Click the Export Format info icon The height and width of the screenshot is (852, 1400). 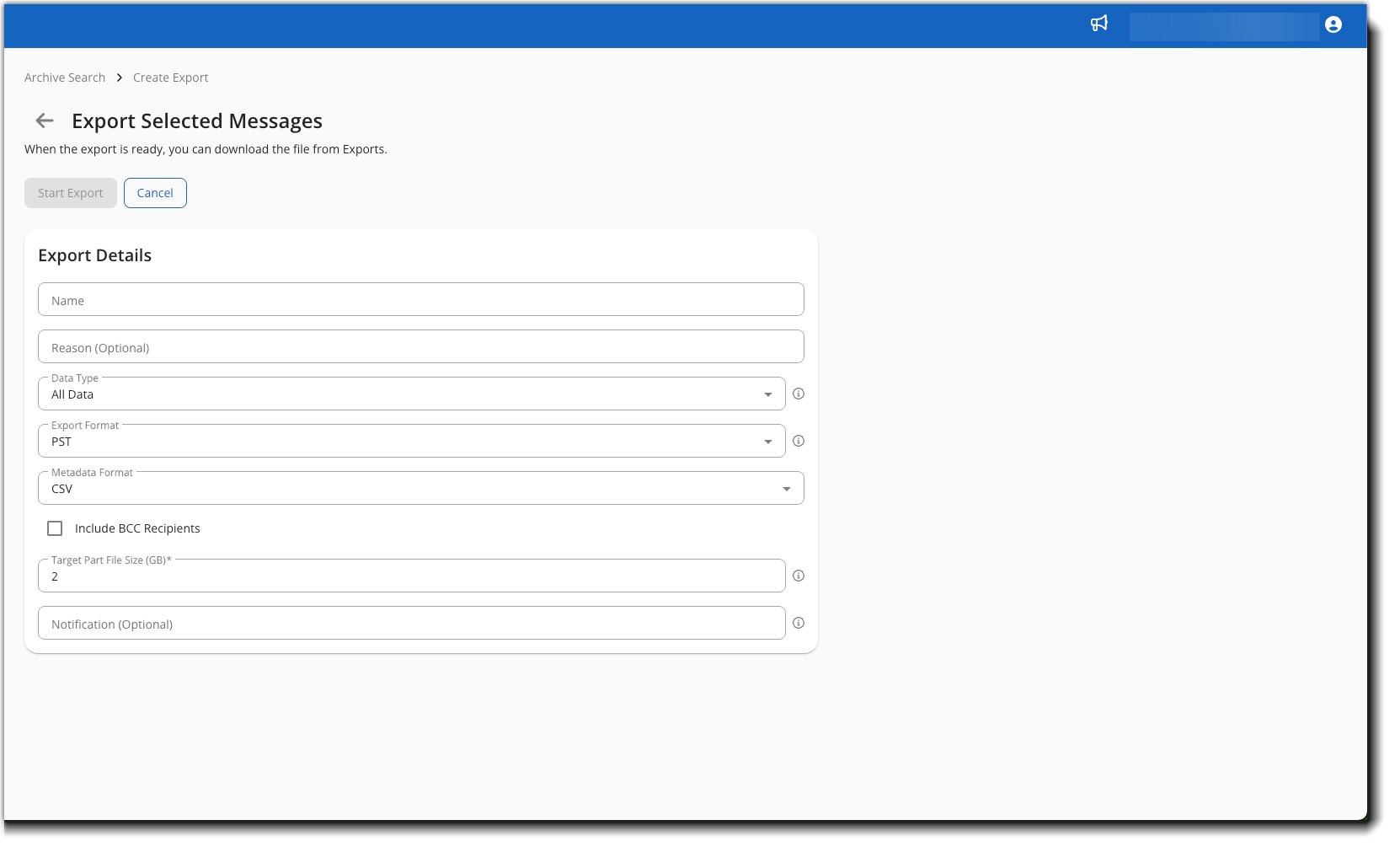click(799, 441)
